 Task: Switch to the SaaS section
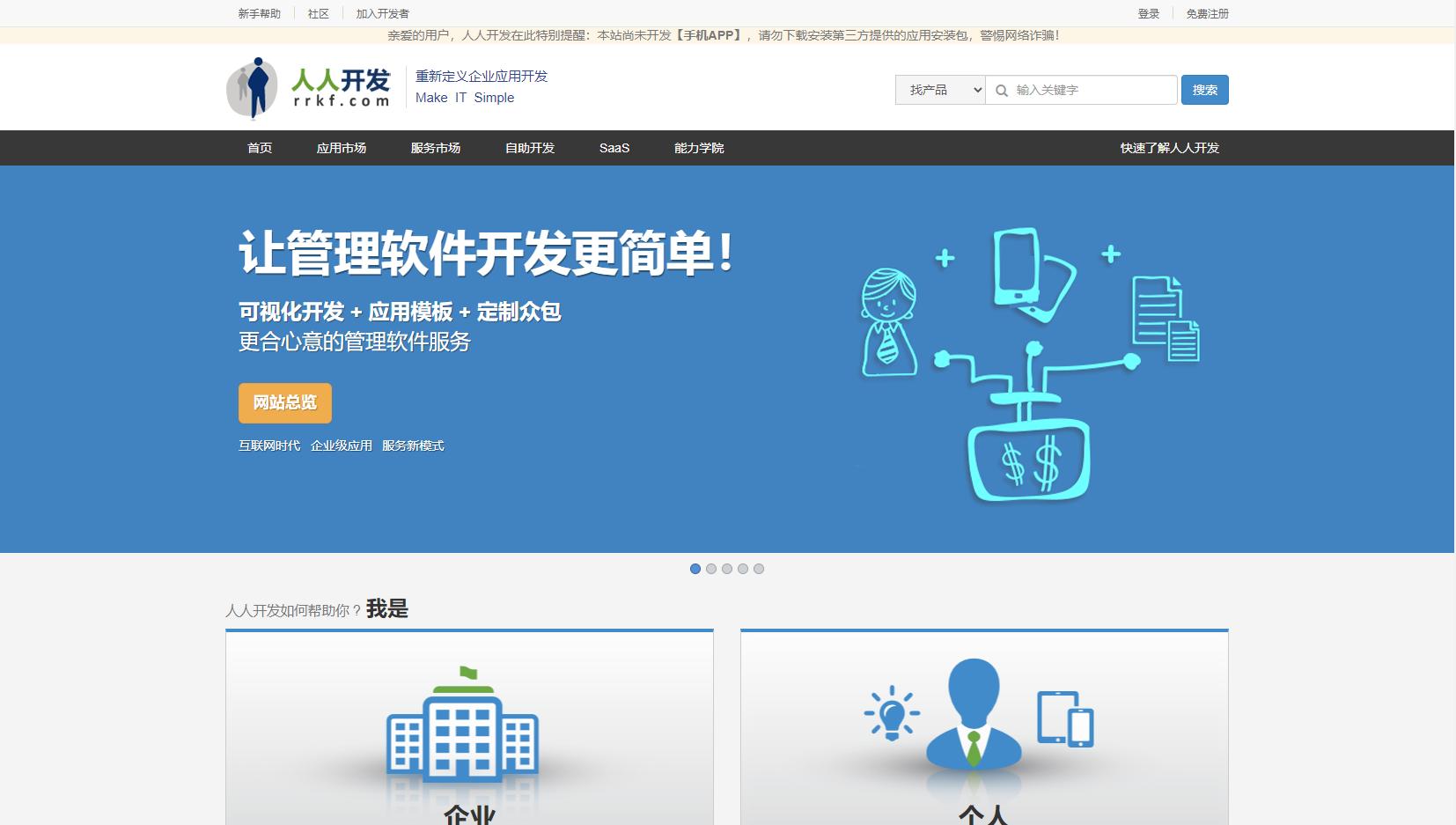point(614,148)
